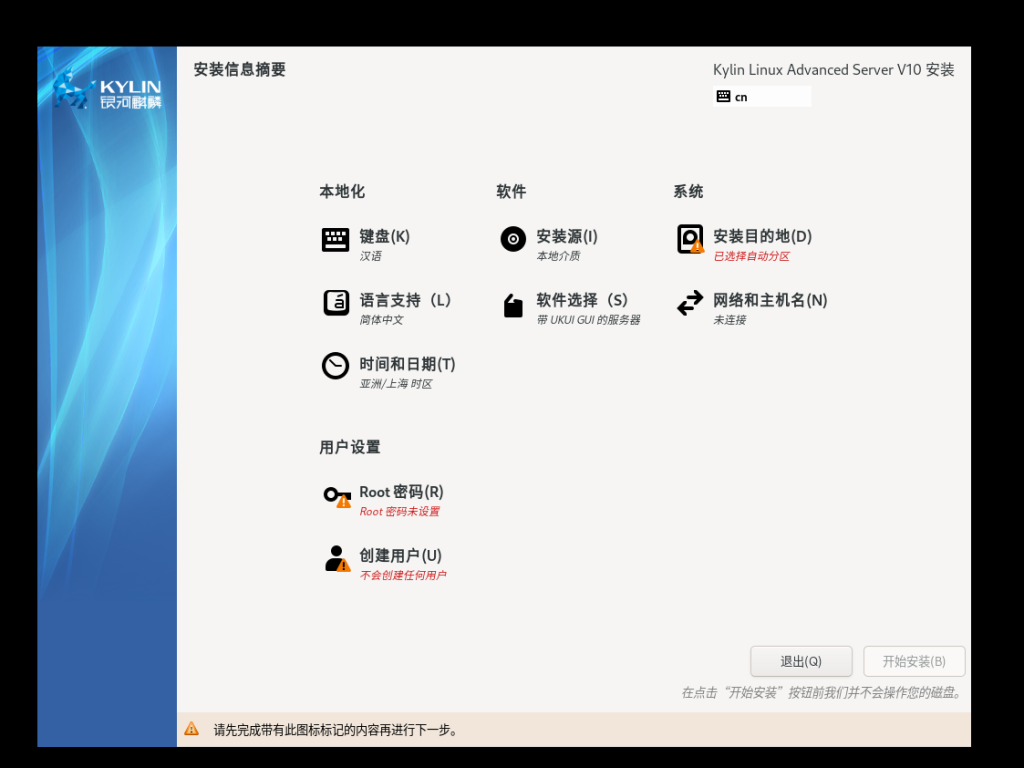Open the 安装目的地(D) disk icon

click(x=690, y=239)
